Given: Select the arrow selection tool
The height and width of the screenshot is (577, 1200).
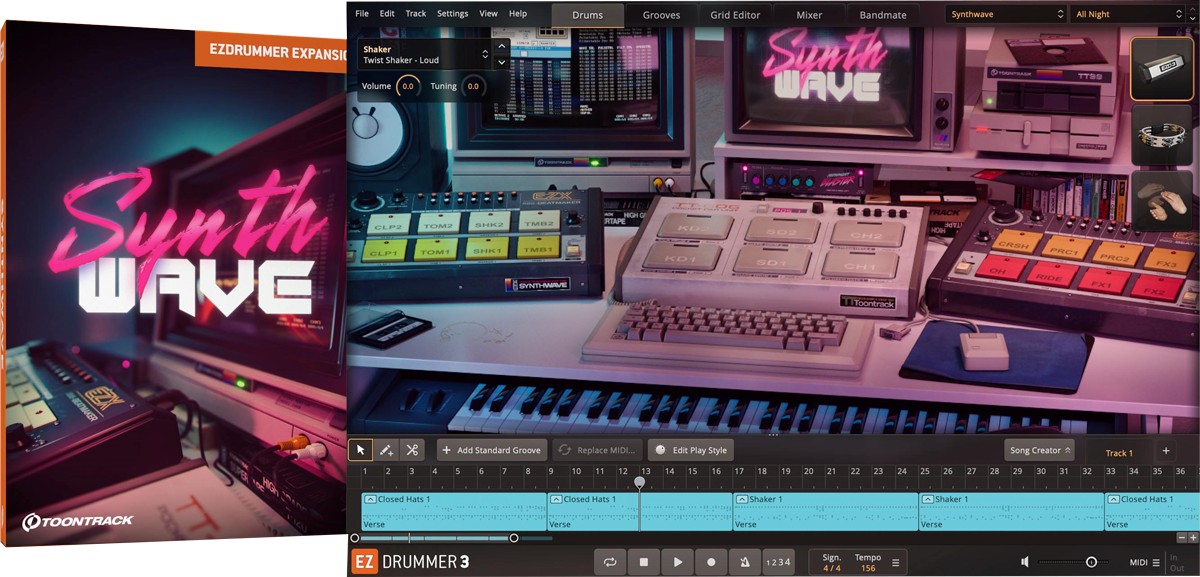Looking at the screenshot, I should (x=361, y=450).
